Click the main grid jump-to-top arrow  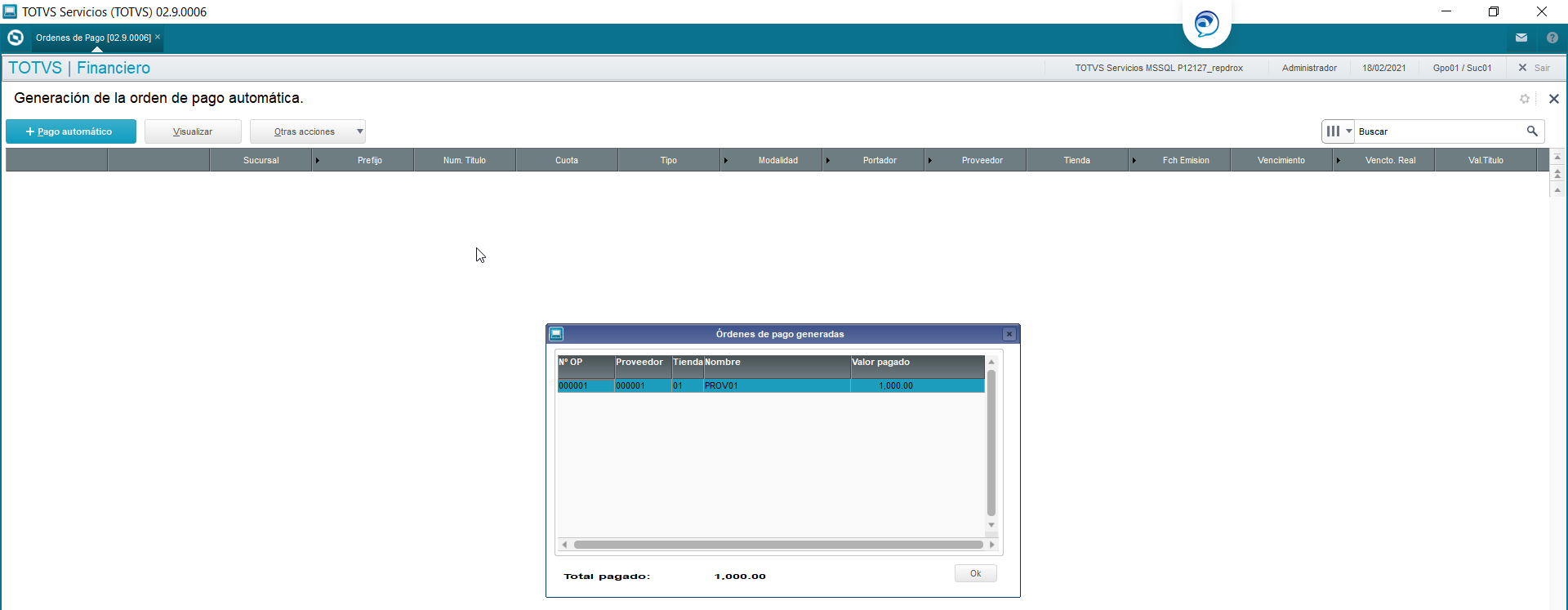[1557, 157]
